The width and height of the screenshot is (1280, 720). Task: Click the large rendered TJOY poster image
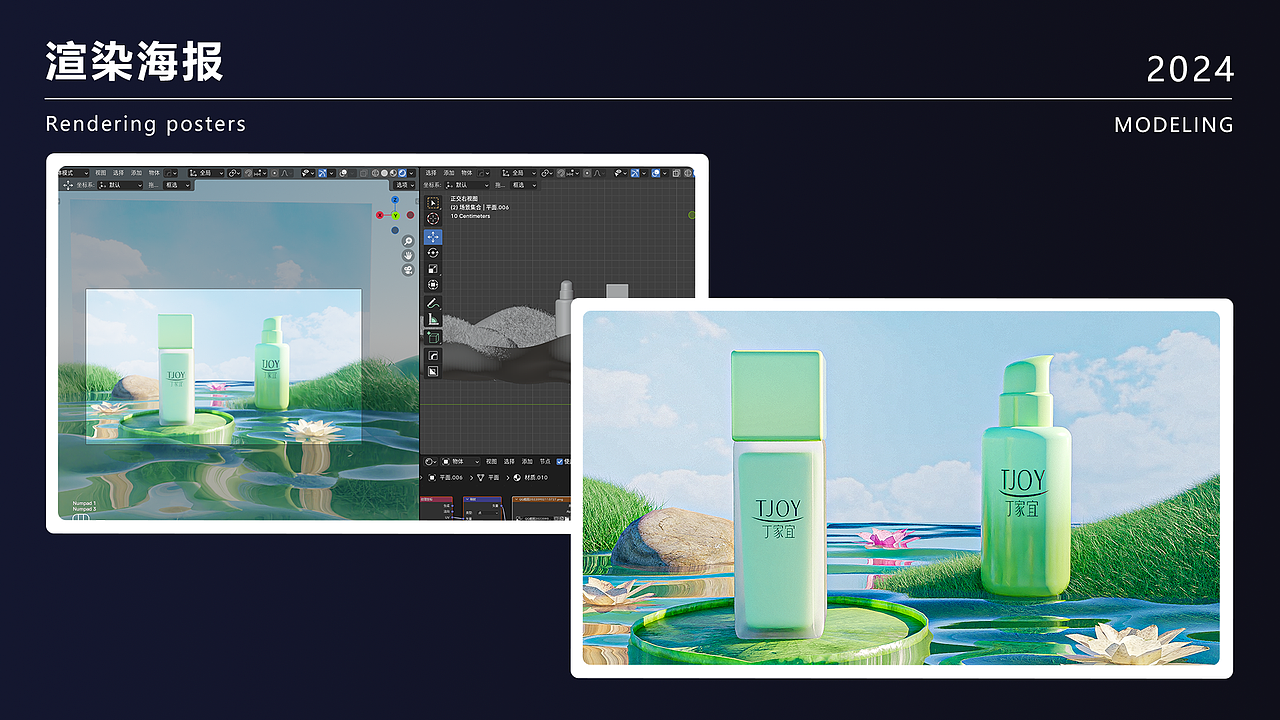pyautogui.click(x=901, y=488)
